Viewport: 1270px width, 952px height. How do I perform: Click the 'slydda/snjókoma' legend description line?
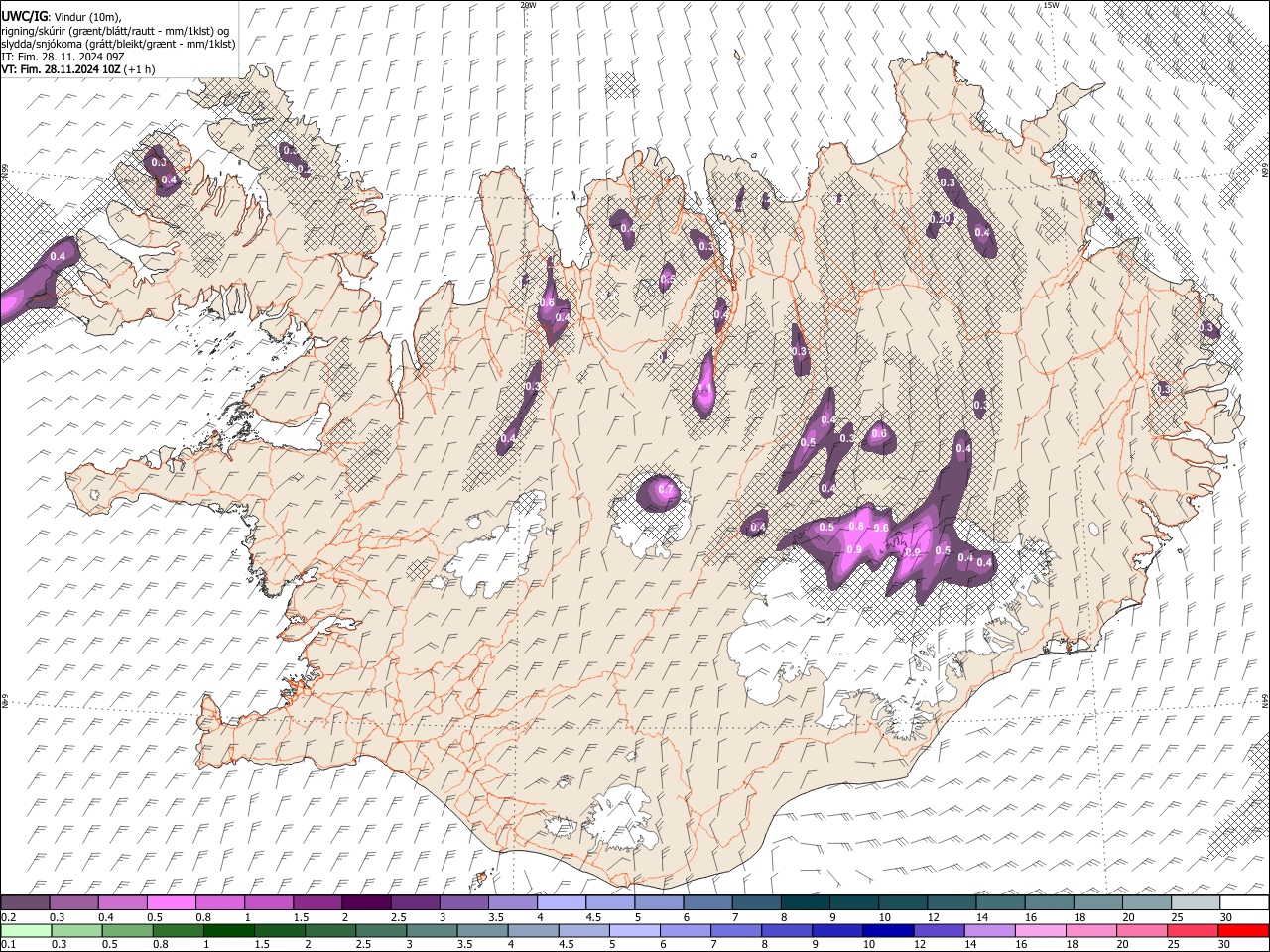[118, 44]
